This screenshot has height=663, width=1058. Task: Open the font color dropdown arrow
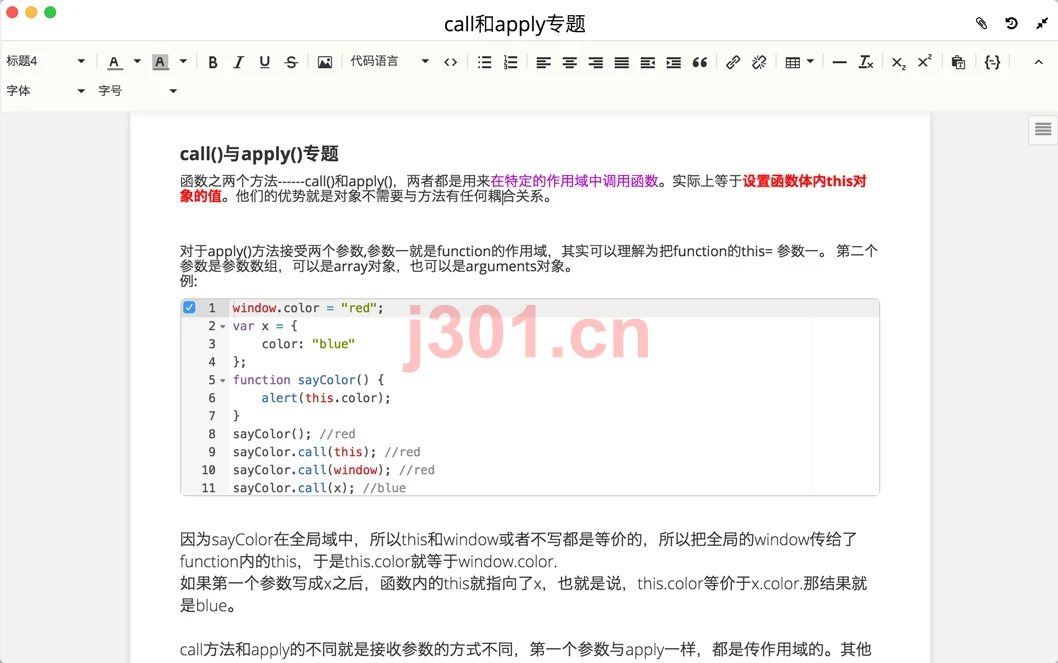[137, 61]
